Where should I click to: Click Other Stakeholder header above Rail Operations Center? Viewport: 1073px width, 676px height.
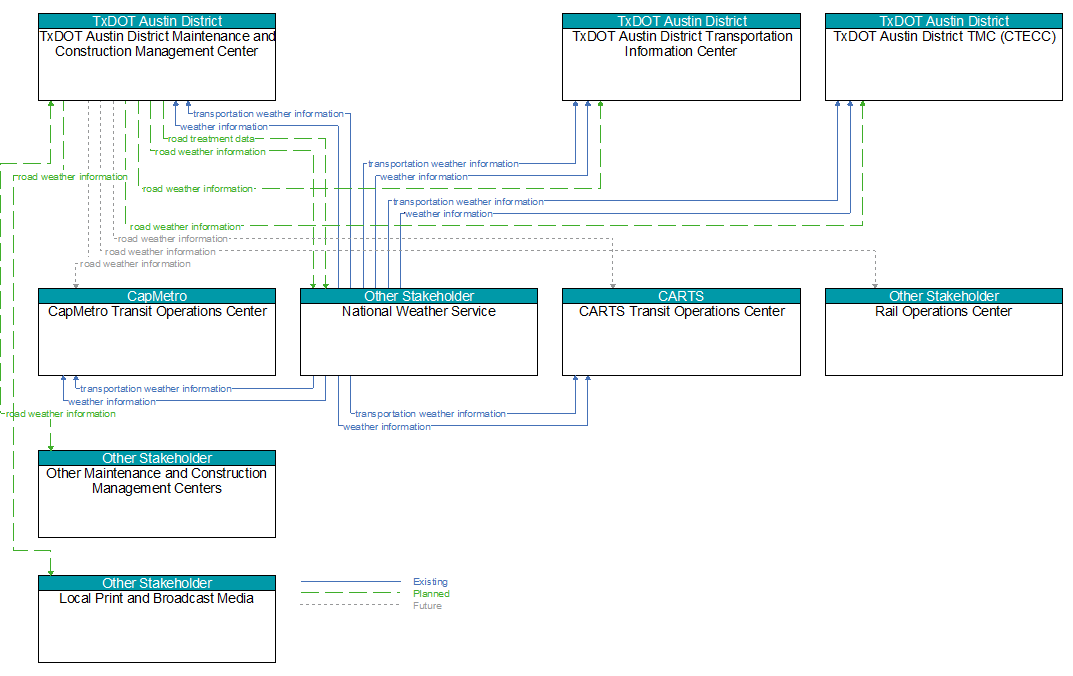click(x=944, y=296)
